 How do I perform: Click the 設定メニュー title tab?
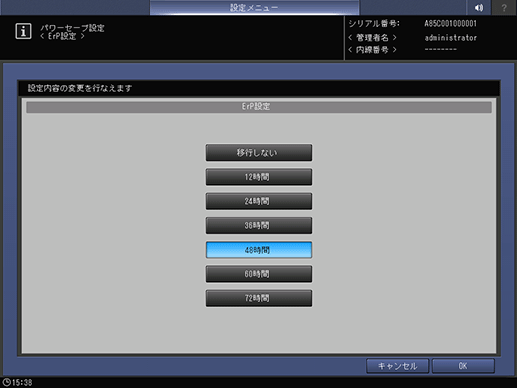click(x=254, y=7)
